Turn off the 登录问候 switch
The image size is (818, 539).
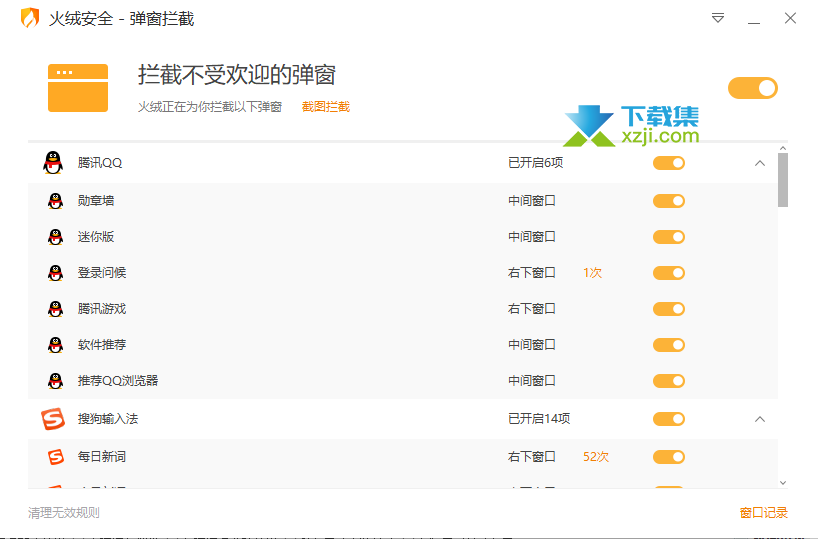pyautogui.click(x=669, y=273)
